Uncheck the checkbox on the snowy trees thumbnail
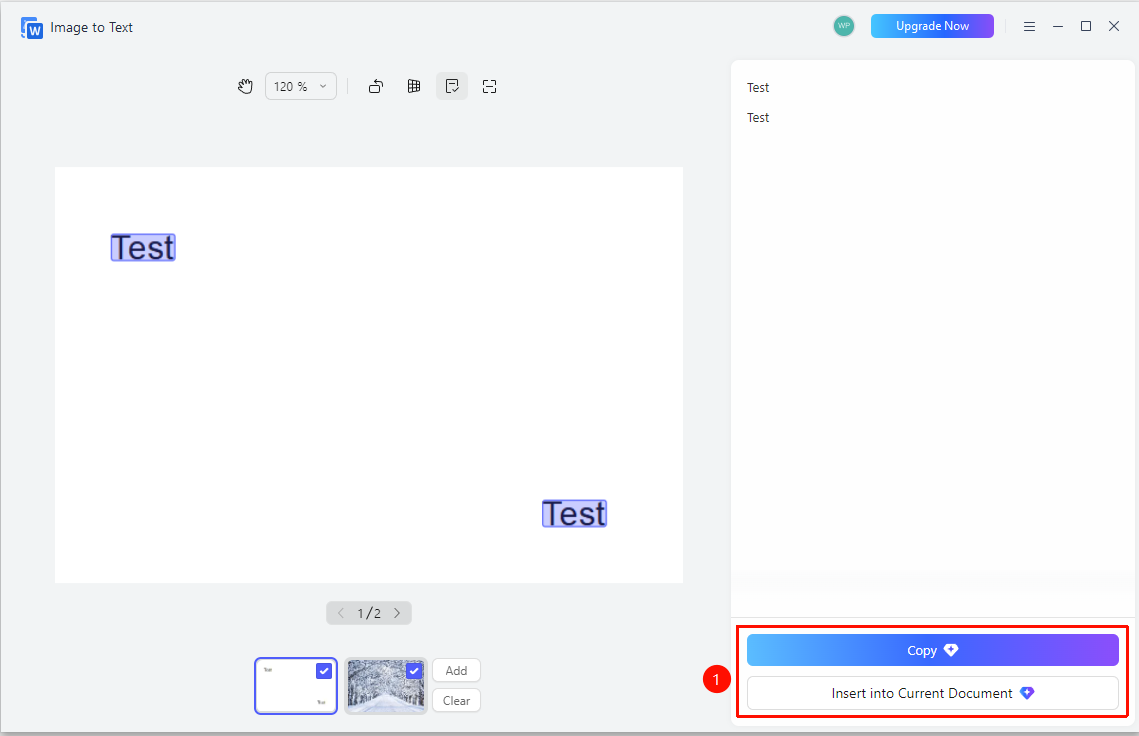 (414, 671)
